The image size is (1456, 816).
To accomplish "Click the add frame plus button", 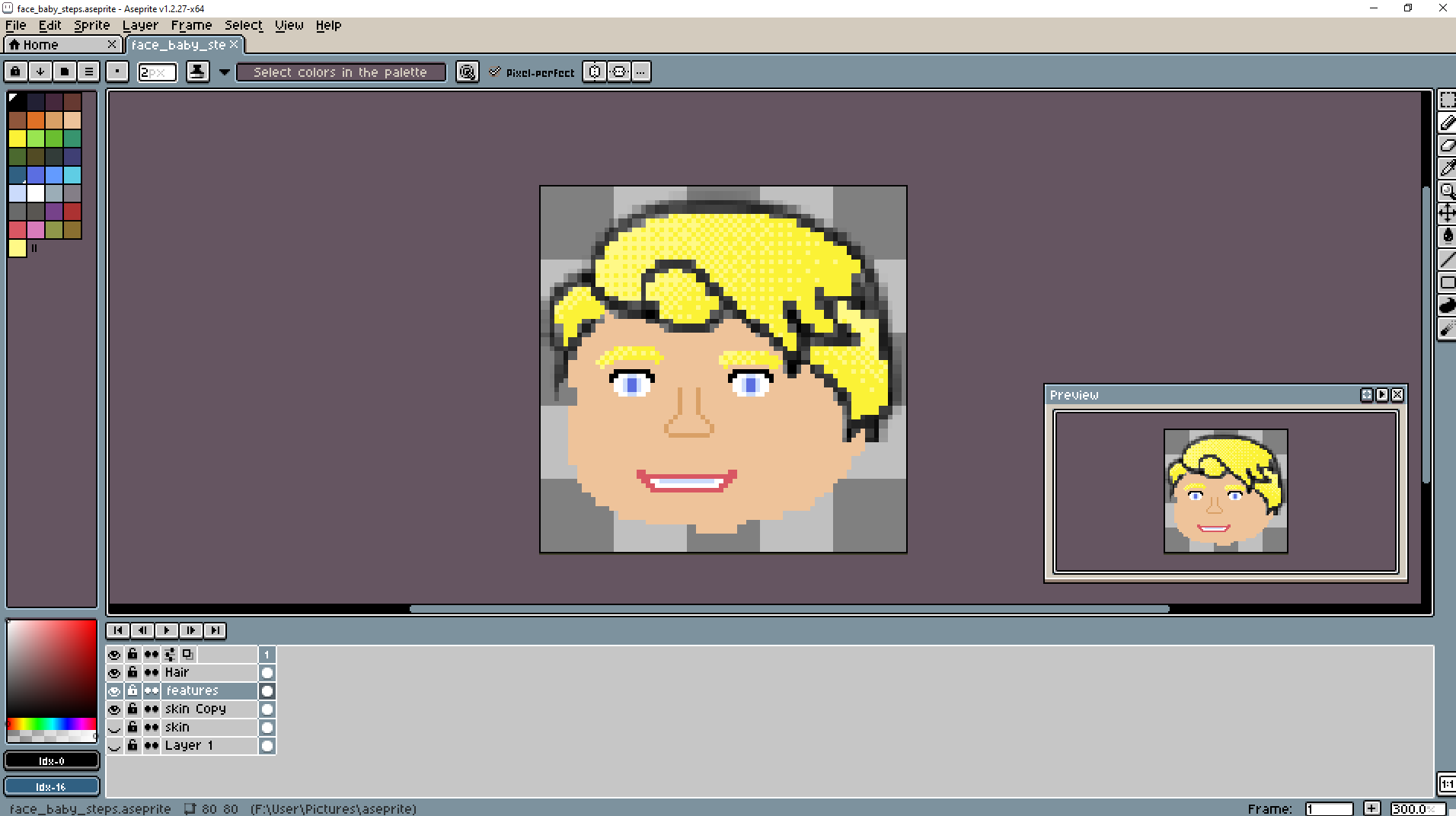I will [1371, 808].
